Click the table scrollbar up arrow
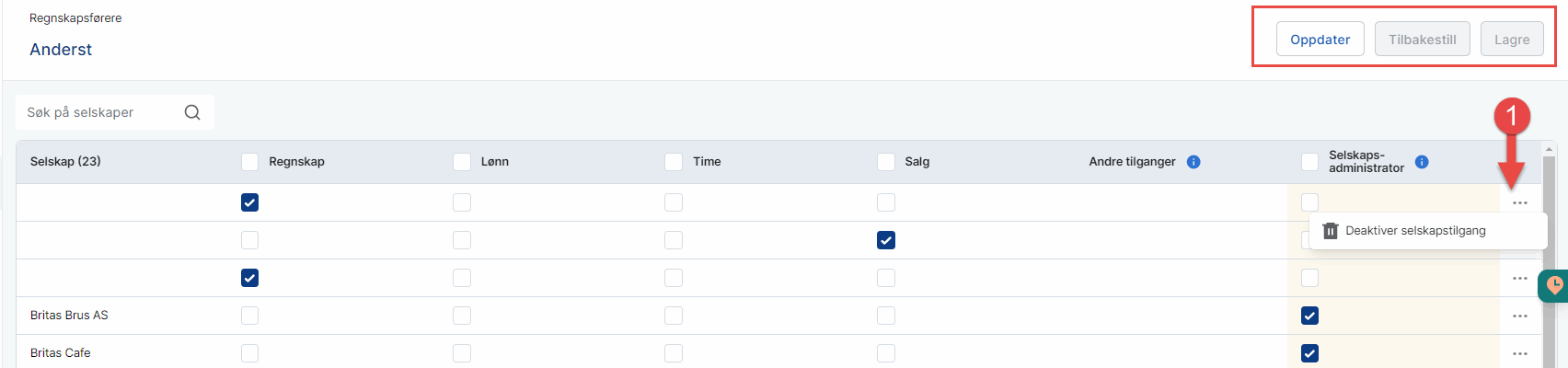Image resolution: width=1568 pixels, height=368 pixels. tap(1550, 148)
